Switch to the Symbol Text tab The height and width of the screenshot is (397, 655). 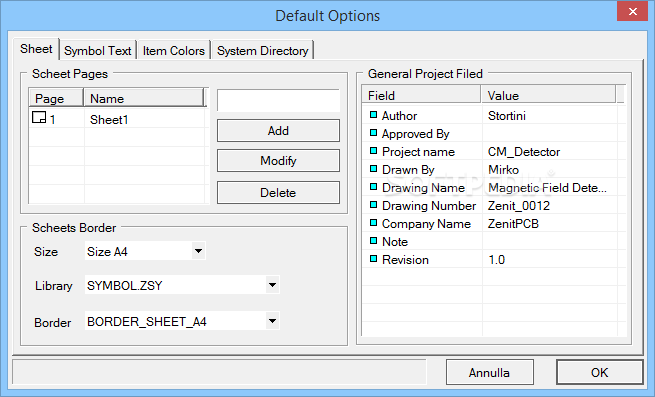pos(98,51)
